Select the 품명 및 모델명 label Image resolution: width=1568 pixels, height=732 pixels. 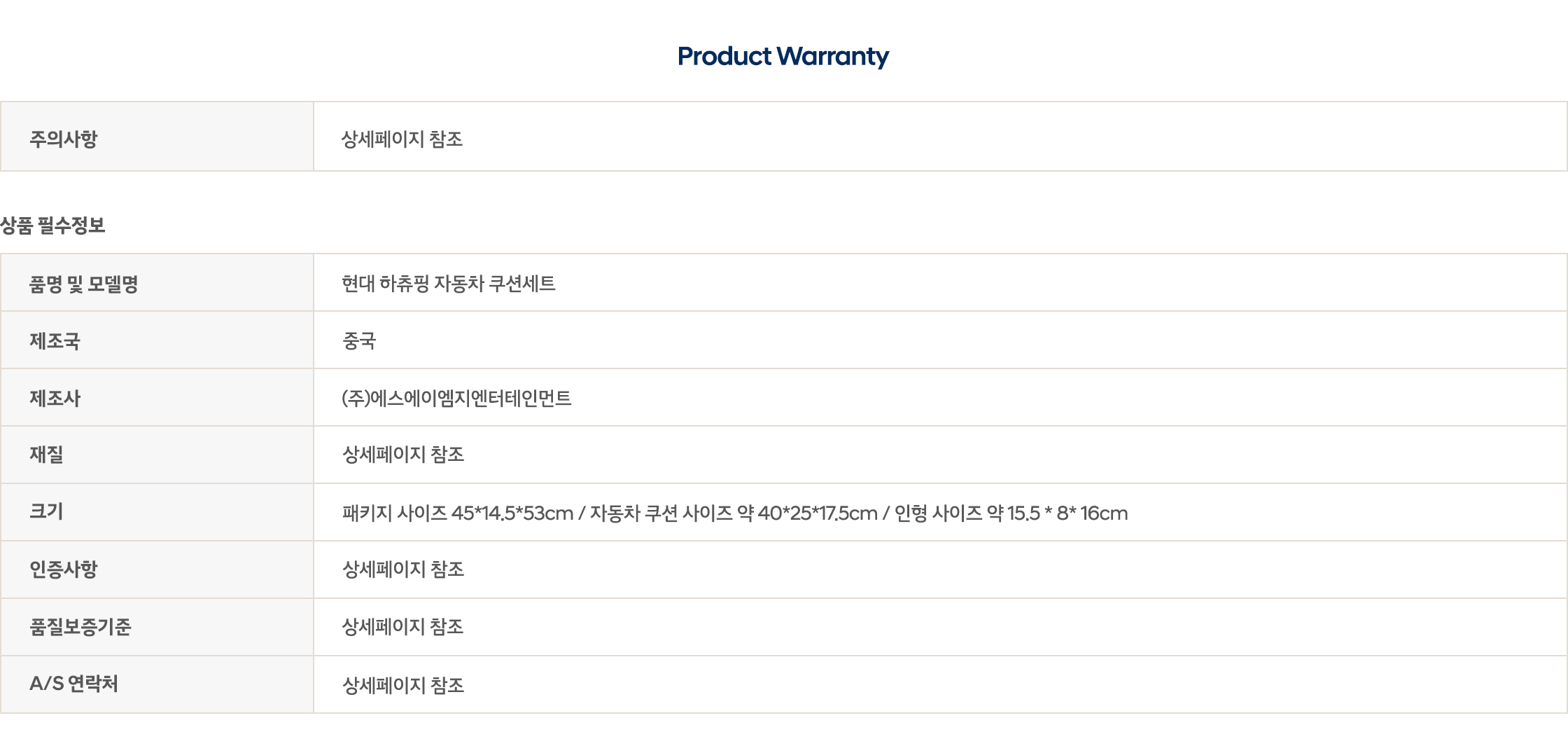click(84, 284)
